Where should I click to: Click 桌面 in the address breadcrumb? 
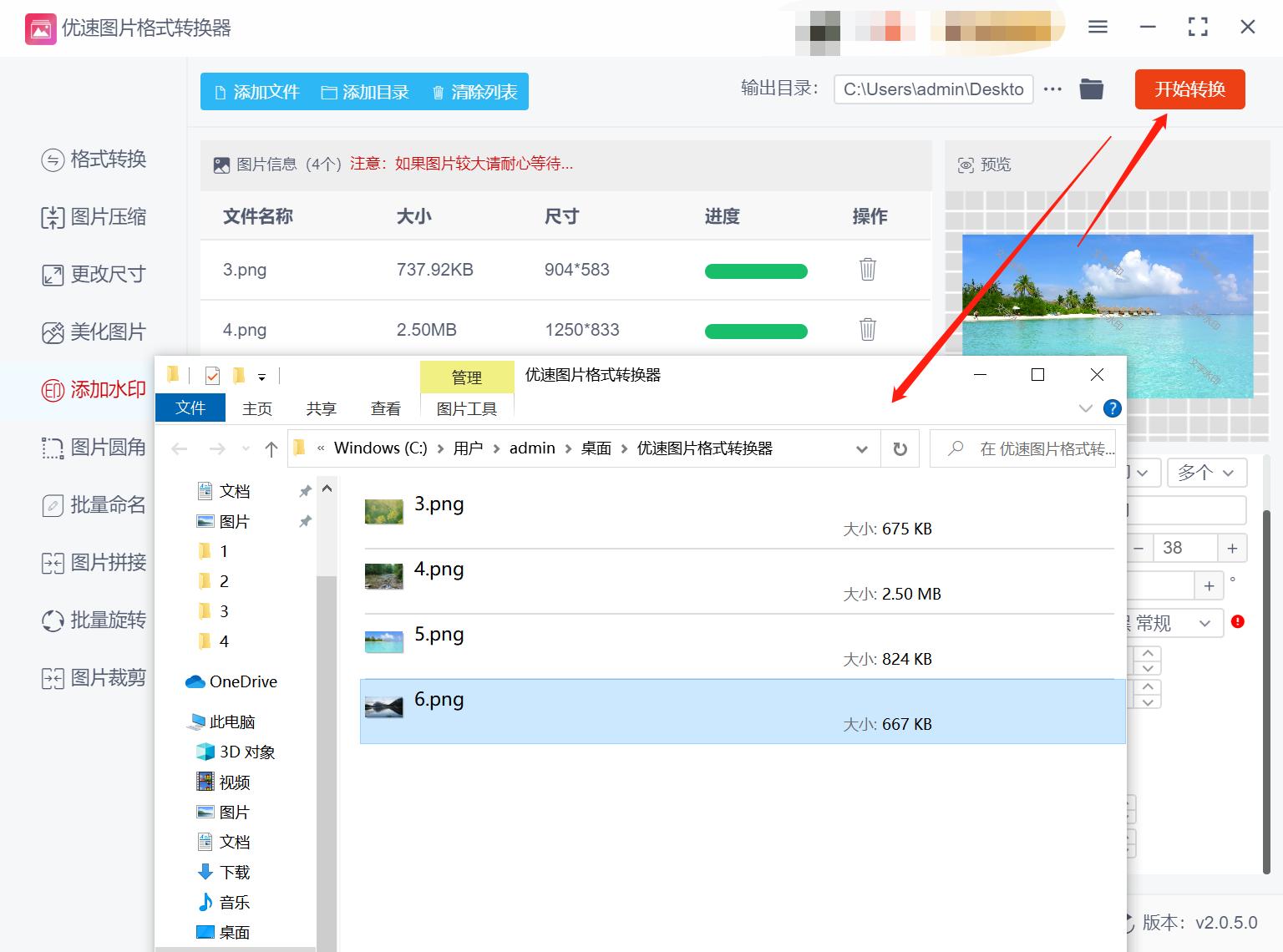point(596,448)
